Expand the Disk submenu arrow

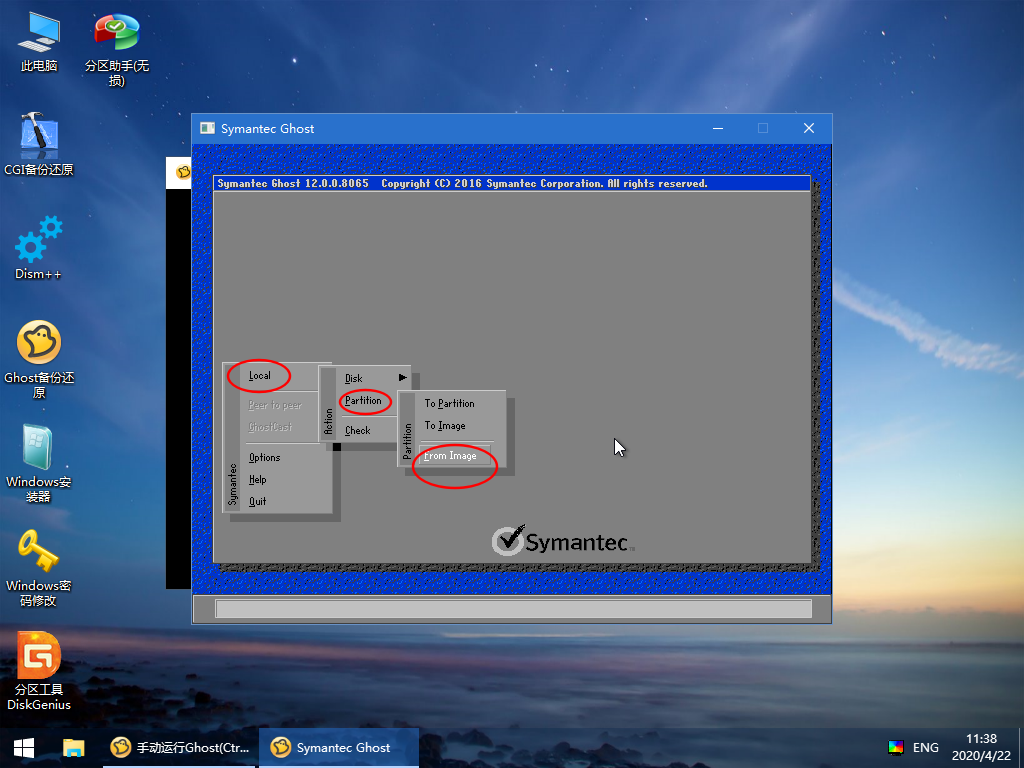point(402,377)
